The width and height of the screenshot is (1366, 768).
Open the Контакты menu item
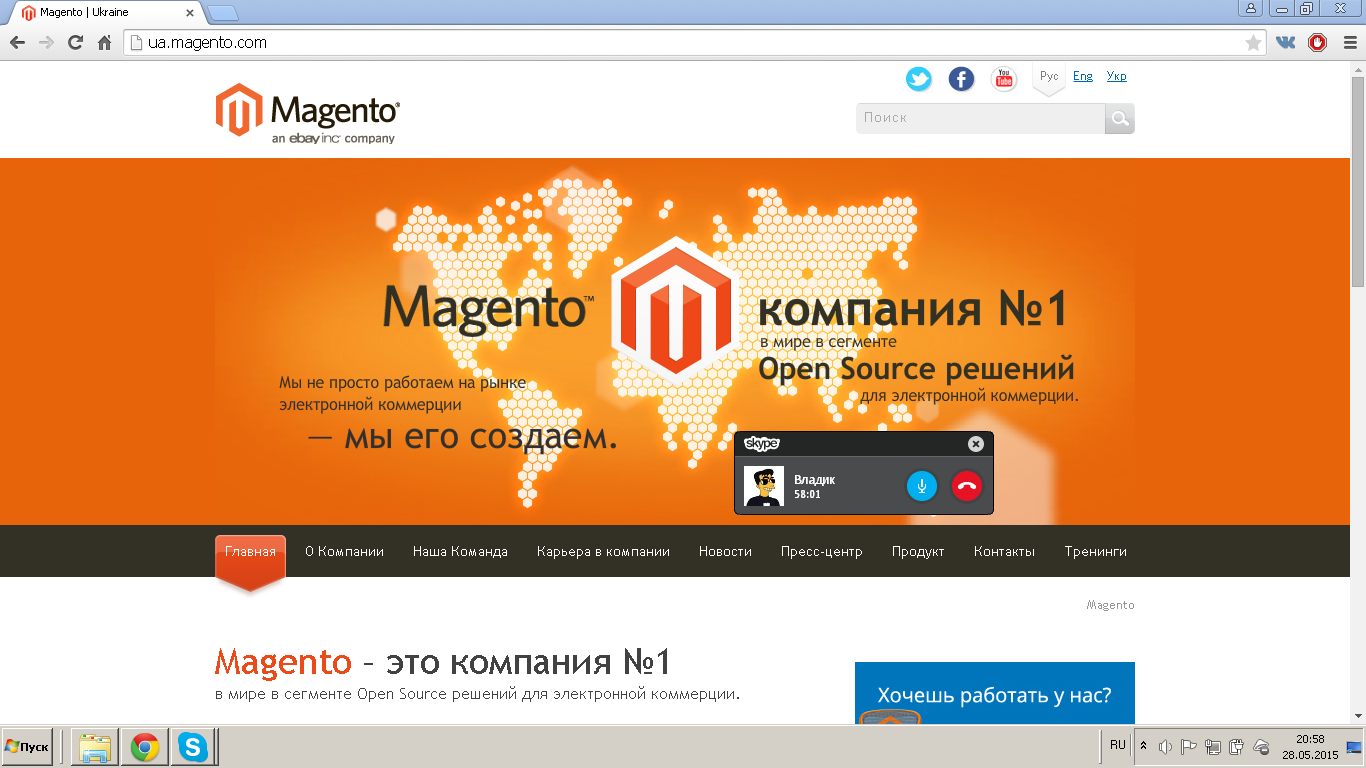pos(1004,551)
